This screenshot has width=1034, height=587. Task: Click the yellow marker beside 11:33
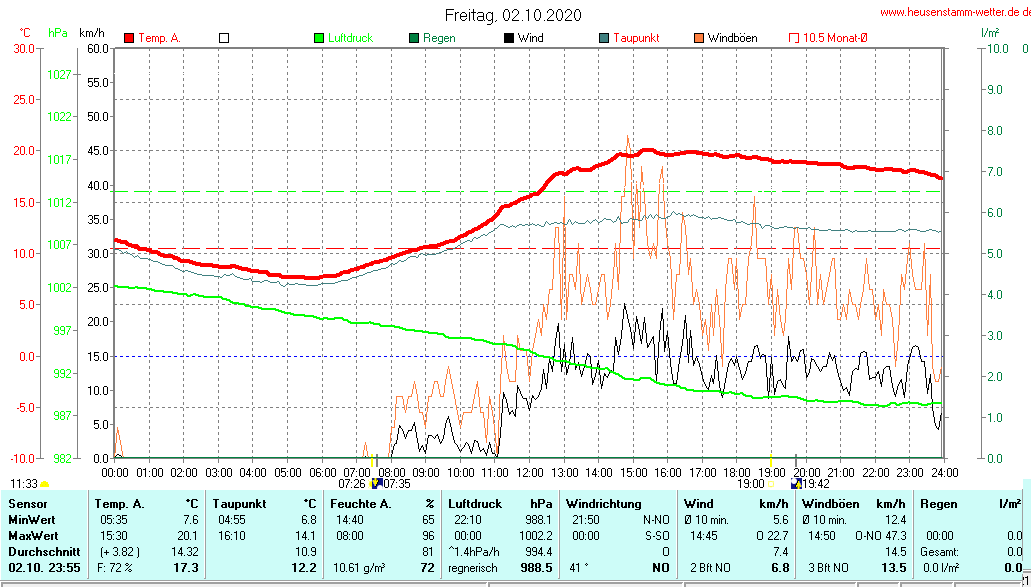[44, 484]
